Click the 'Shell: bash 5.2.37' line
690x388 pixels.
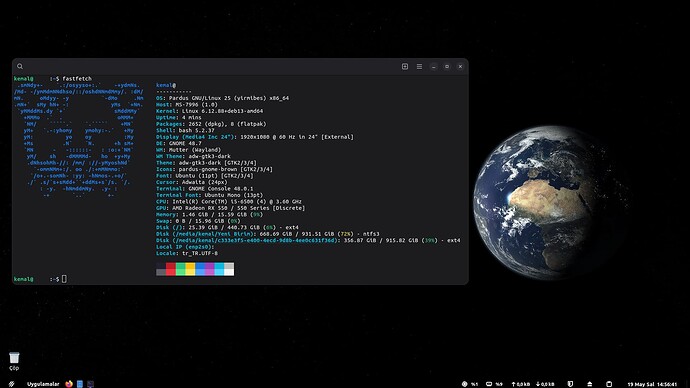tap(185, 131)
